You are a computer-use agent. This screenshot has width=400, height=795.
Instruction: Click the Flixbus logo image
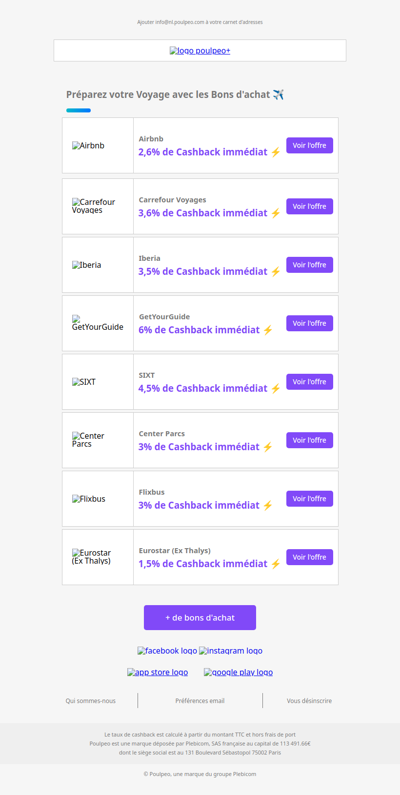[x=89, y=499]
